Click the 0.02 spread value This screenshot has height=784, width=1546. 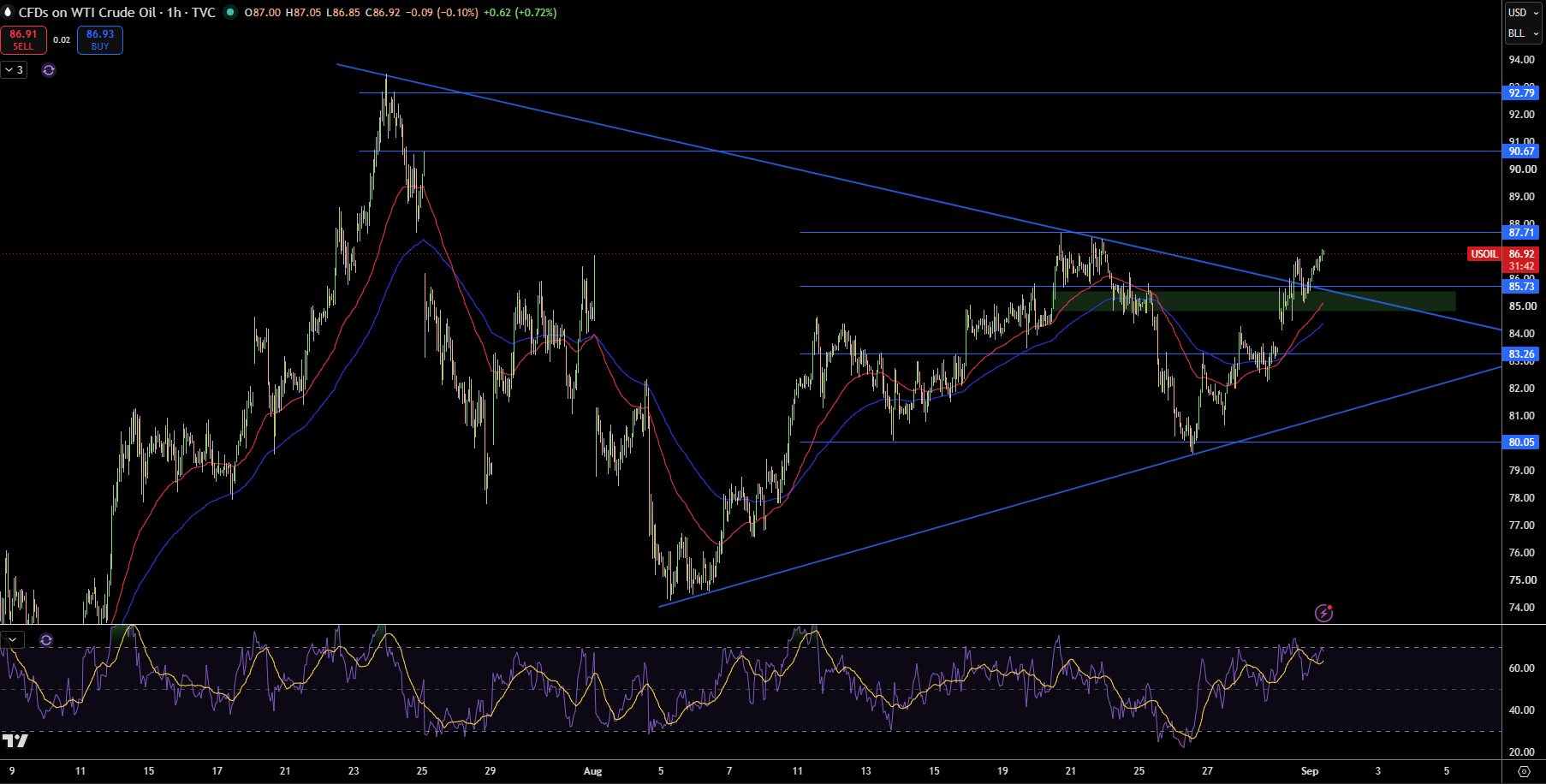[62, 40]
